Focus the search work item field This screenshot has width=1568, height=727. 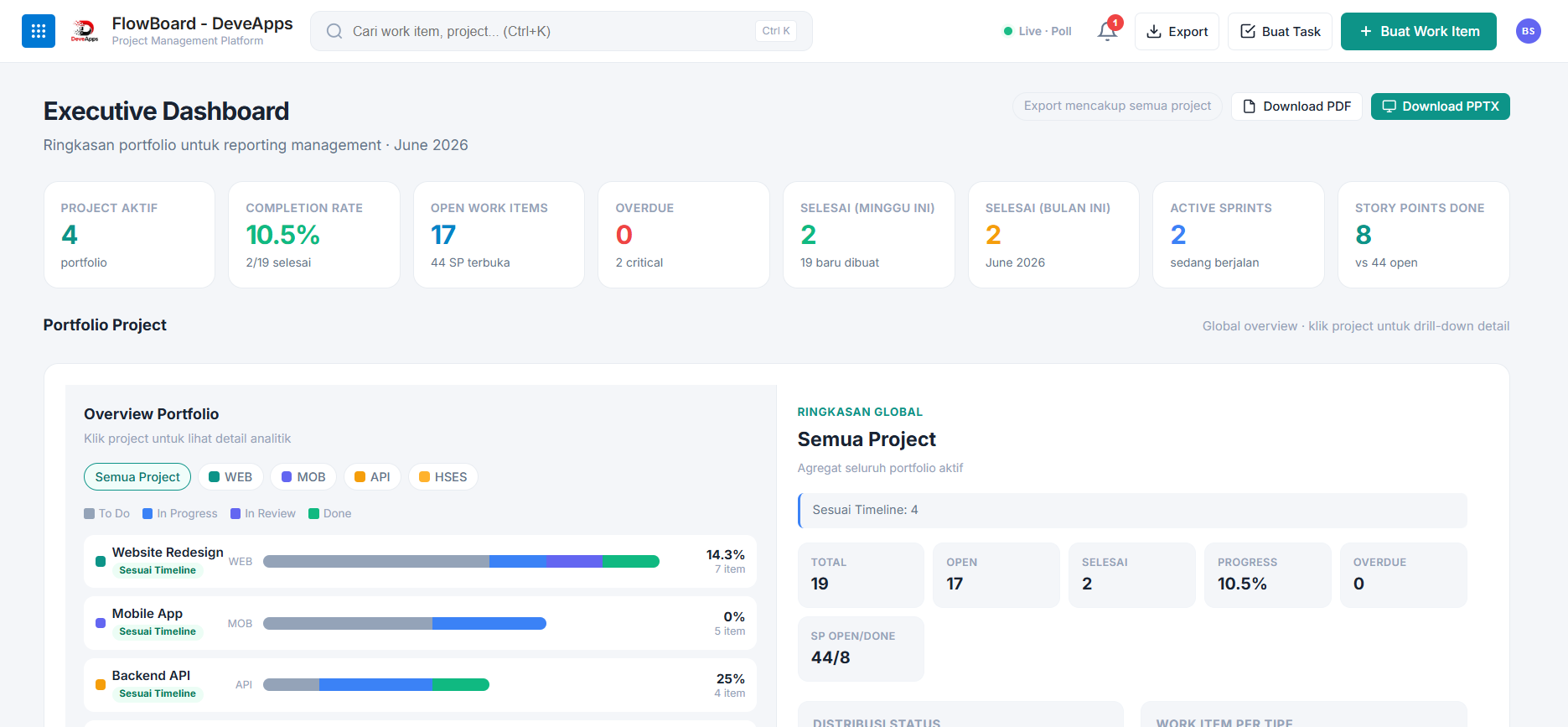pos(561,31)
